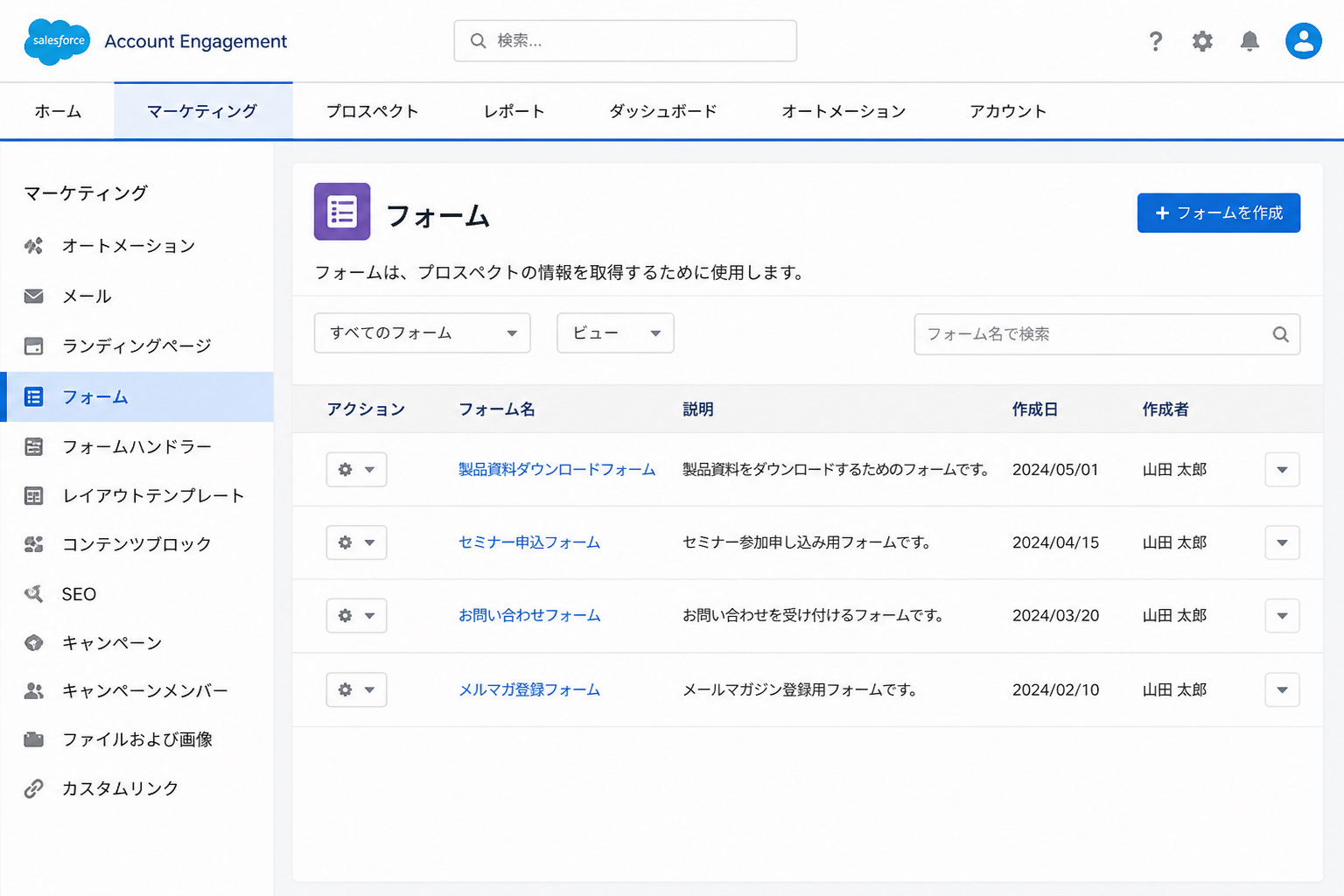Open the お問い合わせフォーム link
1344x896 pixels.
[529, 615]
